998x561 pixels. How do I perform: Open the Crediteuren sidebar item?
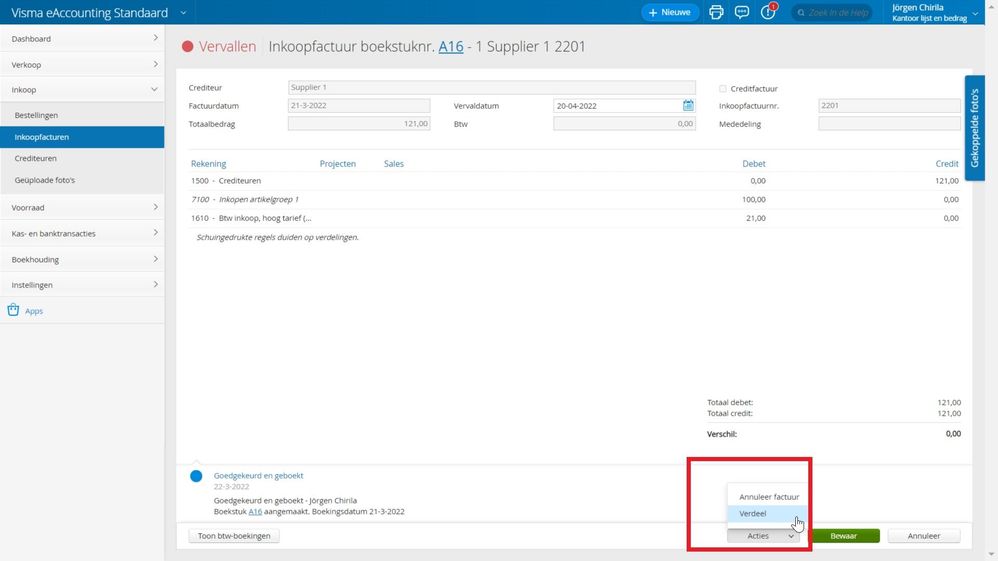click(x=36, y=159)
